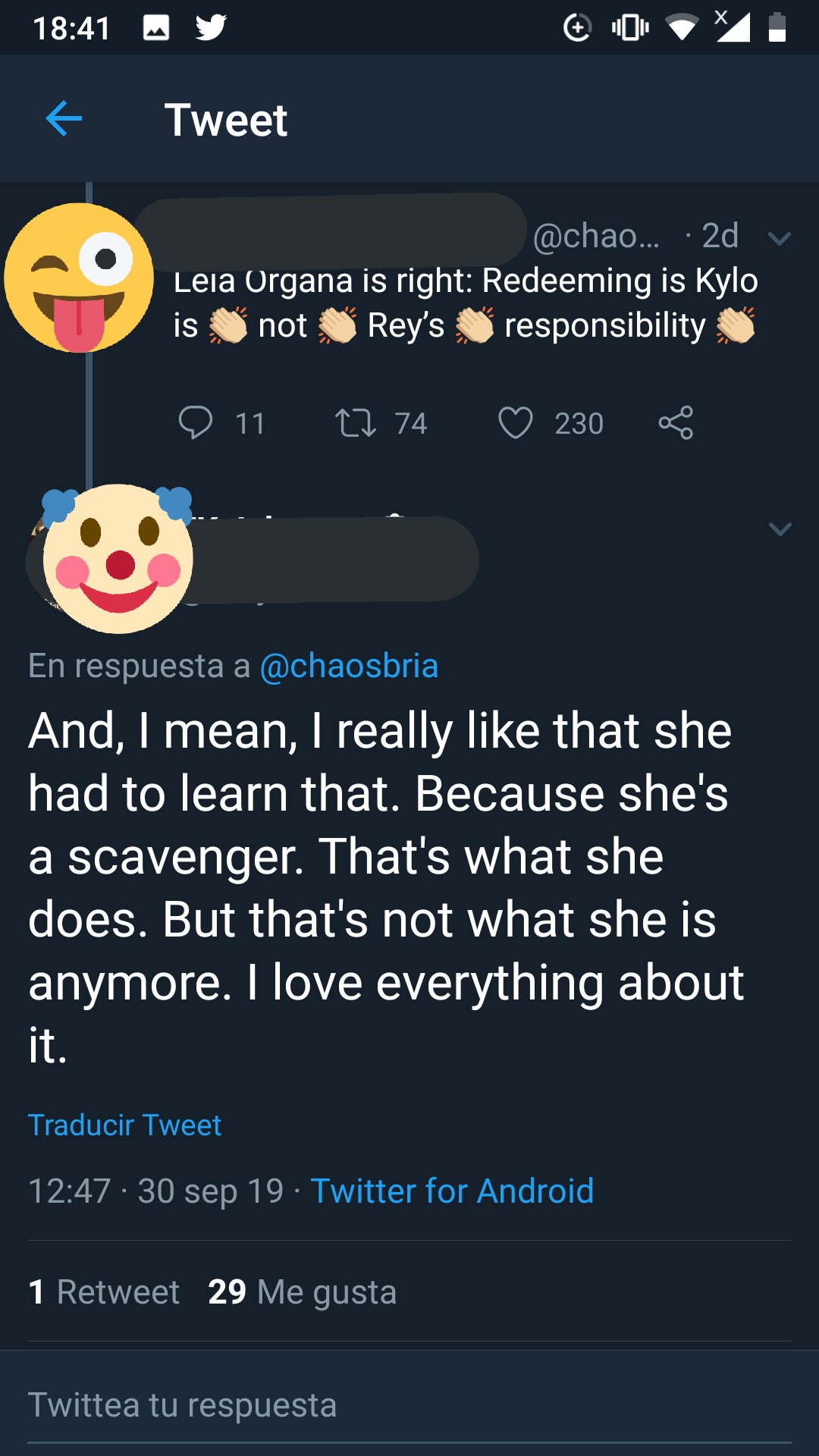Open the winking tongue emoji avatar profile
This screenshot has width=819, height=1456.
[79, 278]
